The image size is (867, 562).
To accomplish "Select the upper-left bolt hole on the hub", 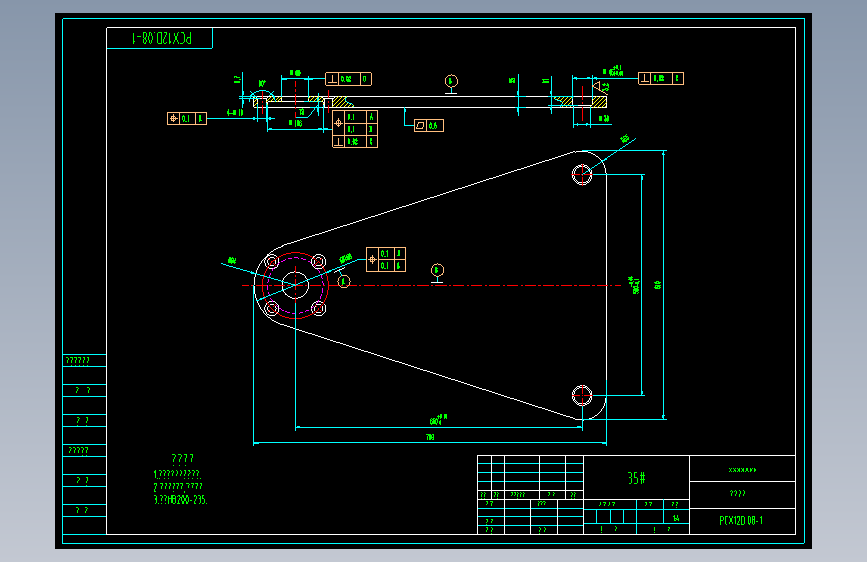I will (271, 261).
